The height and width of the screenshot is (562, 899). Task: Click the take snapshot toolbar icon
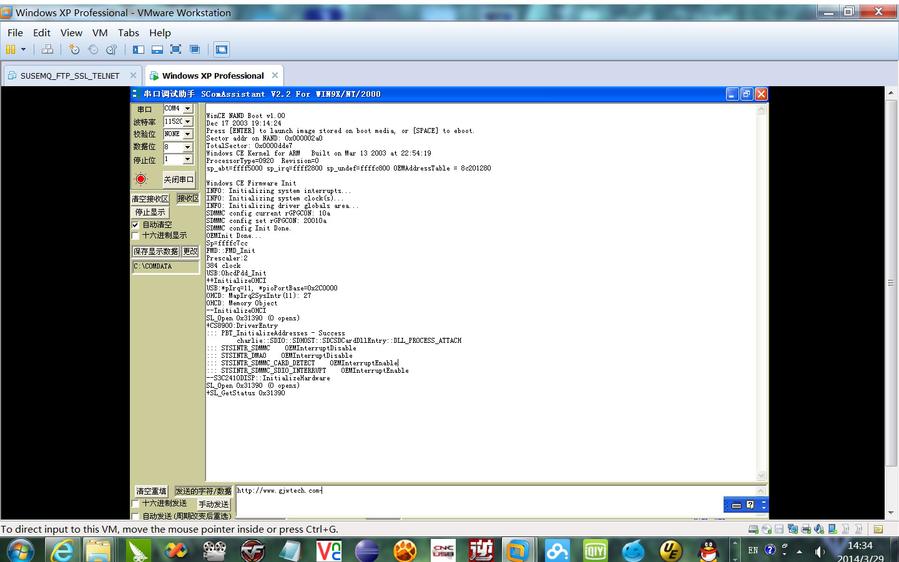[74, 49]
